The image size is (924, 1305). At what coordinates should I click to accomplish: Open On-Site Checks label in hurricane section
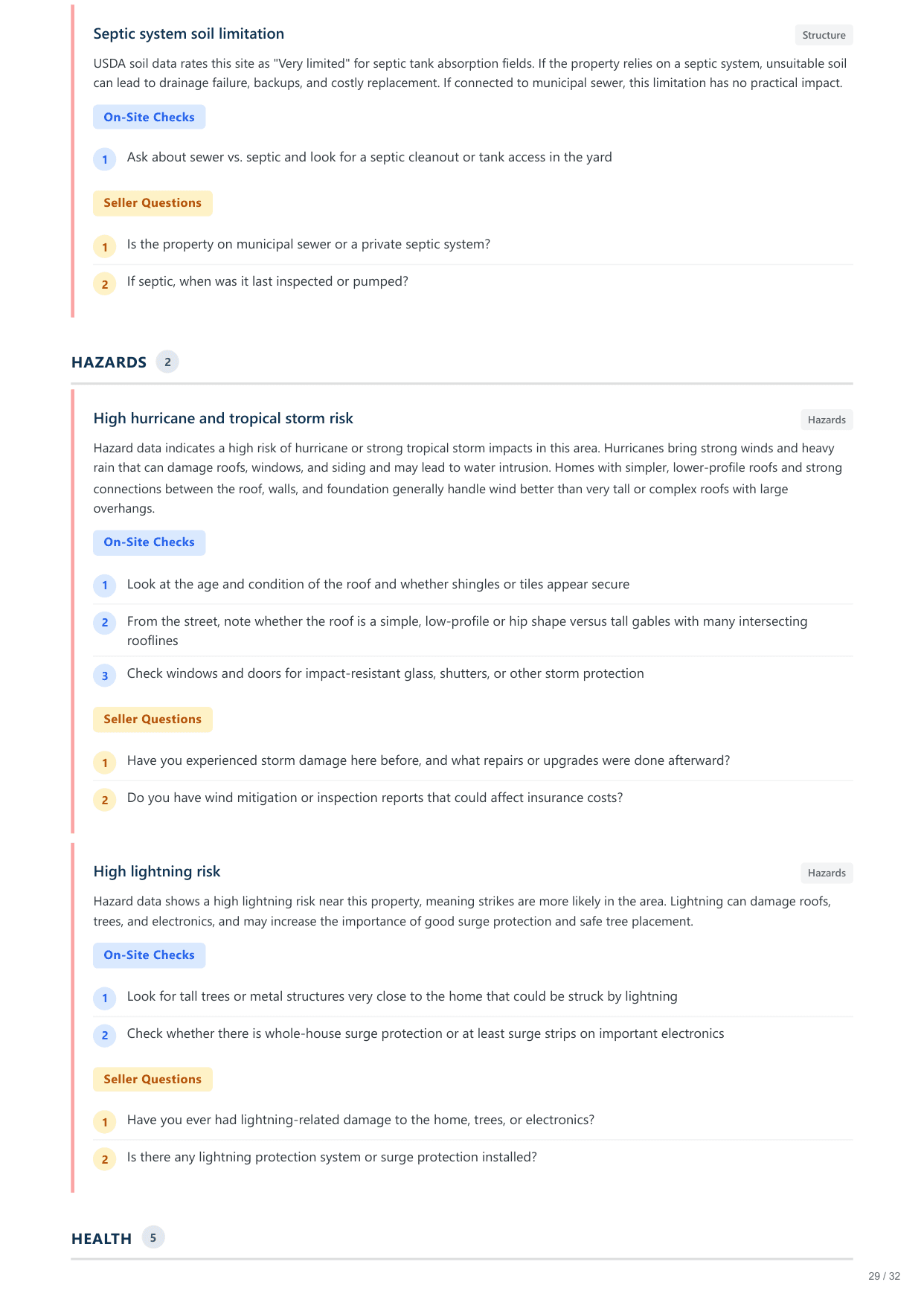pyautogui.click(x=149, y=542)
